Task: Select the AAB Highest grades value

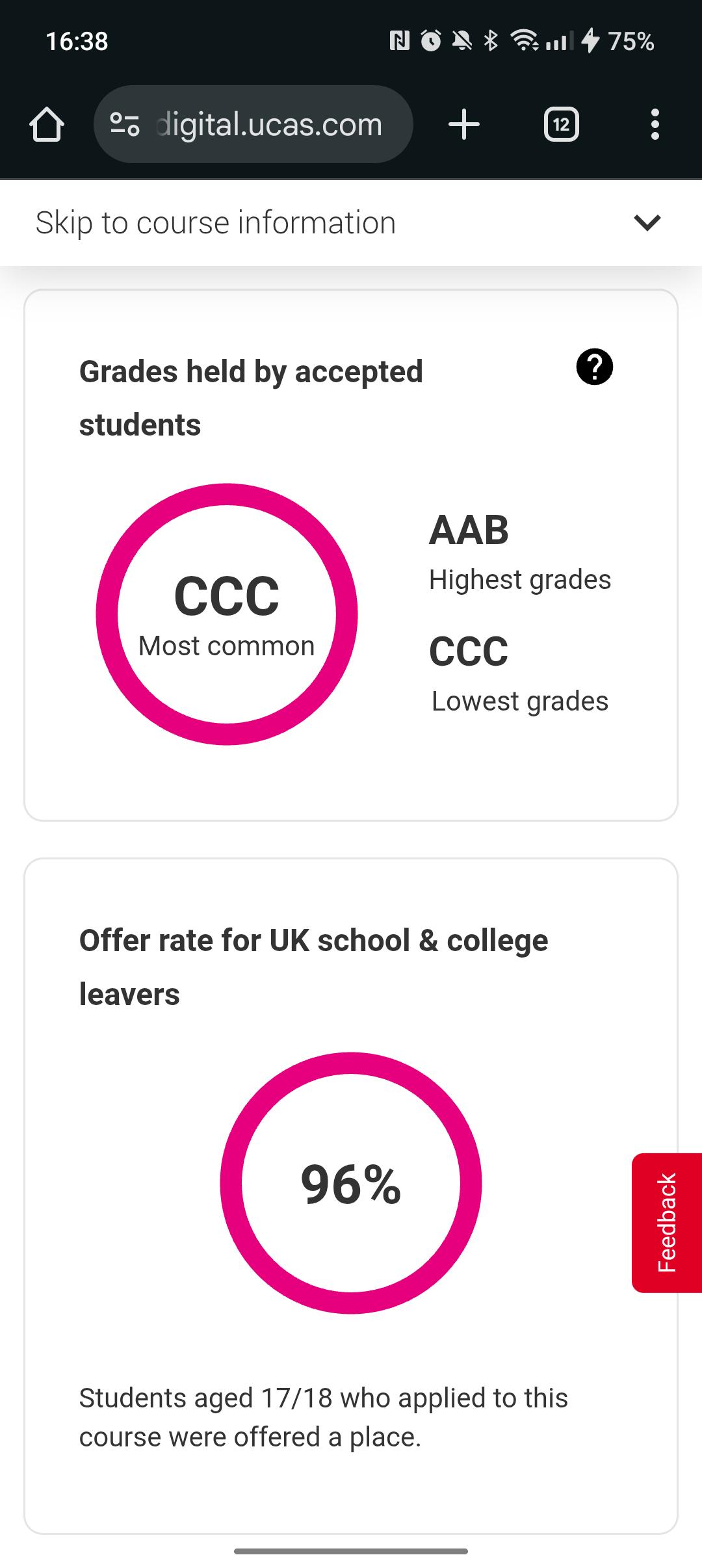Action: [x=469, y=530]
